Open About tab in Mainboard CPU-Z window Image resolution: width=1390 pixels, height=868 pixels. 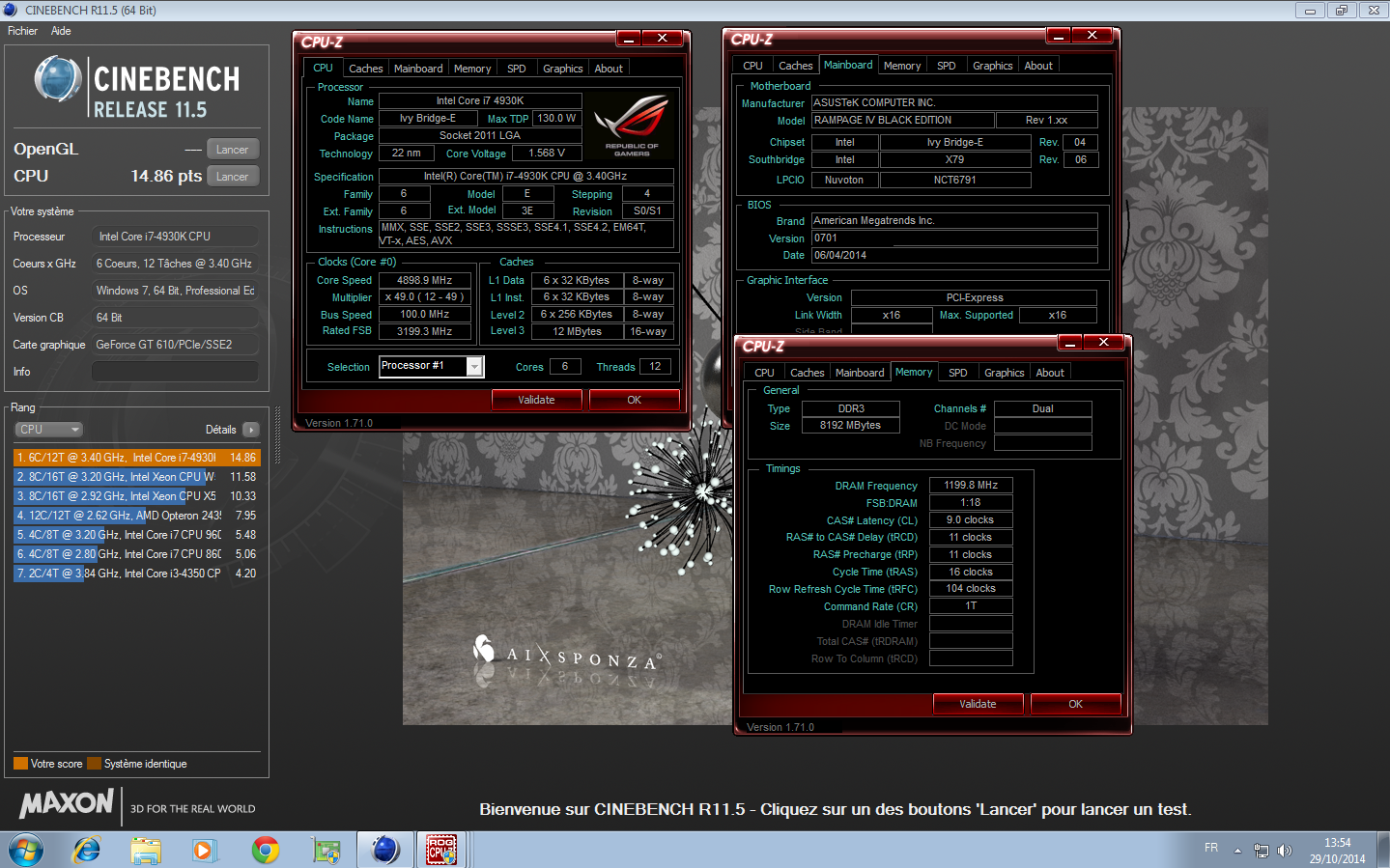coord(1038,66)
